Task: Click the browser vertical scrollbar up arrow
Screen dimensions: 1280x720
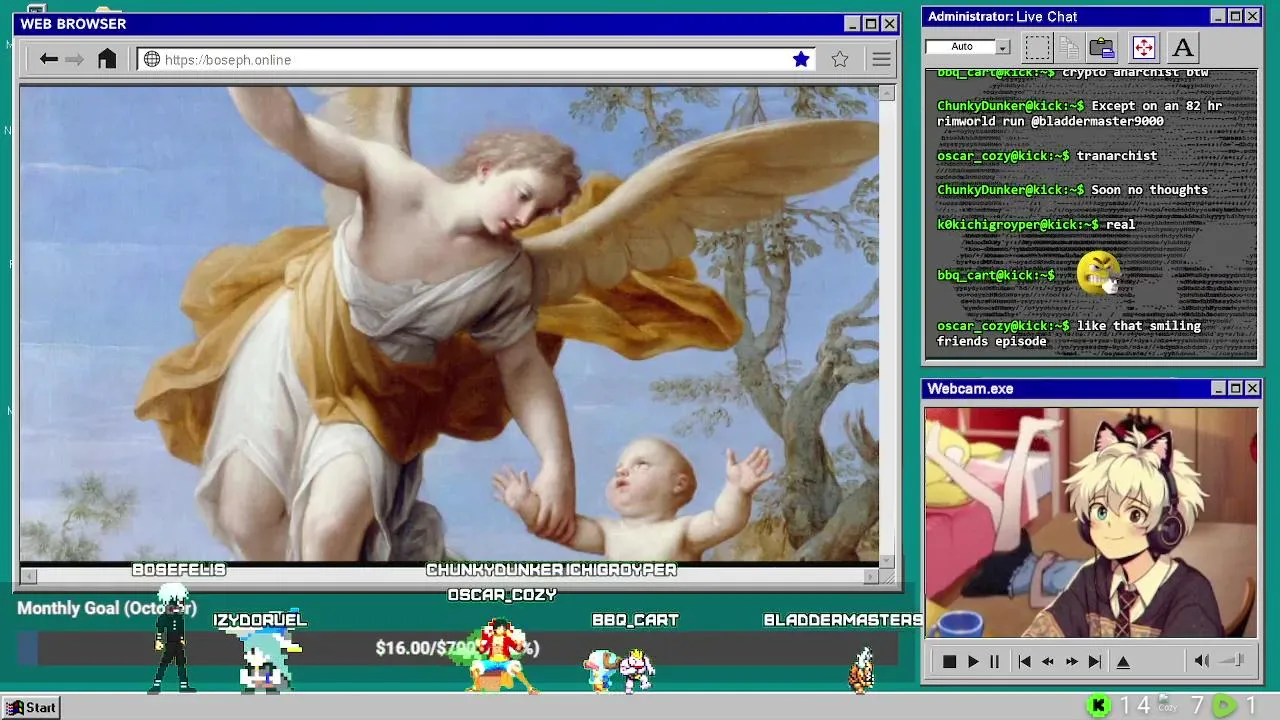Action: (887, 93)
